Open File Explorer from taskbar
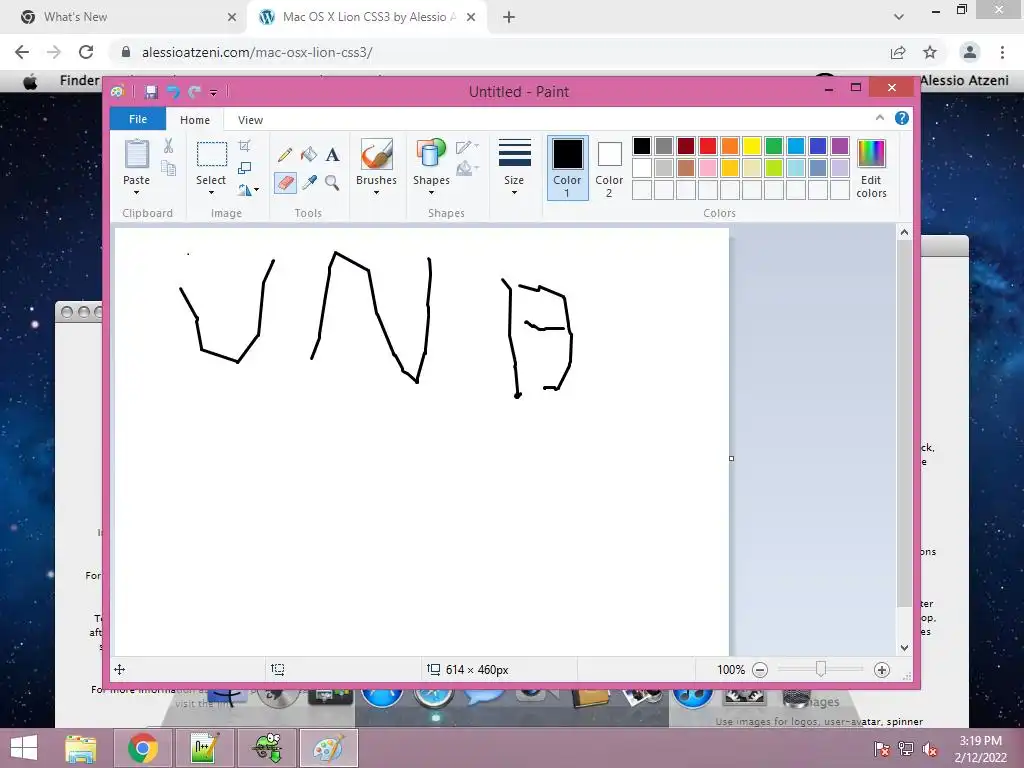Image resolution: width=1024 pixels, height=768 pixels. coord(81,748)
